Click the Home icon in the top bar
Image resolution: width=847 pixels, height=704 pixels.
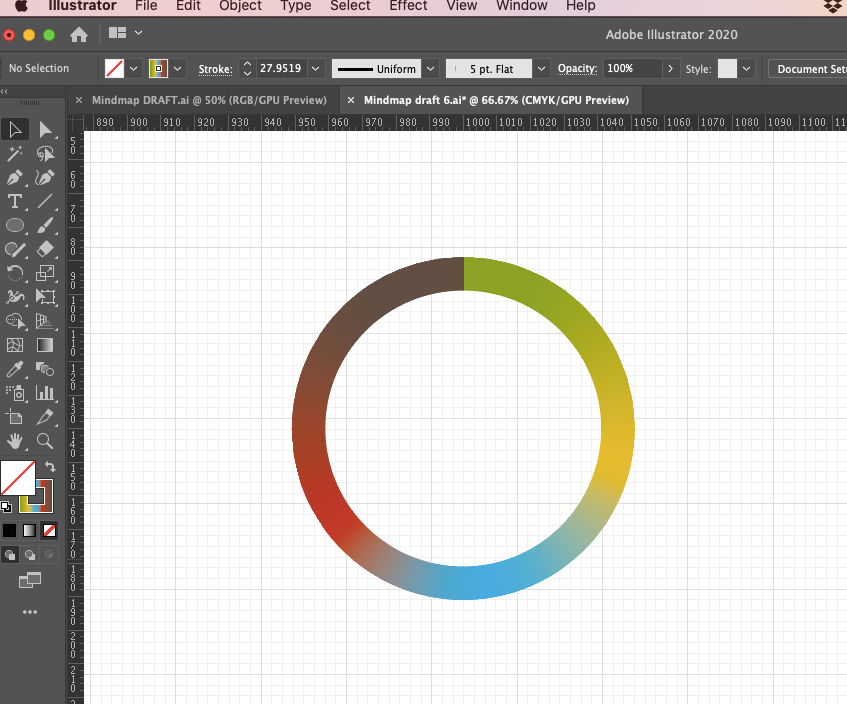tap(79, 34)
